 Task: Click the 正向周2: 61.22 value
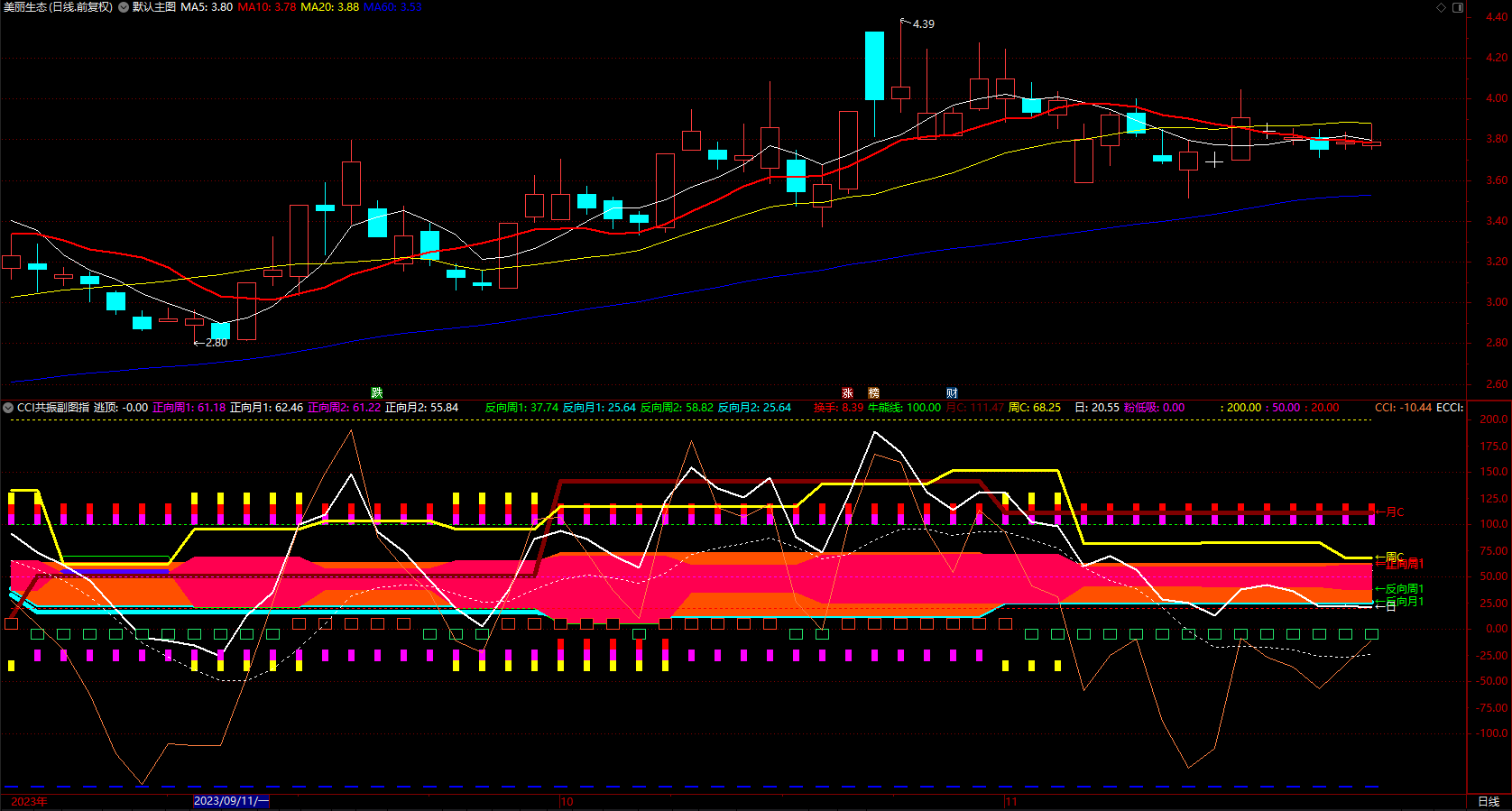pyautogui.click(x=345, y=408)
